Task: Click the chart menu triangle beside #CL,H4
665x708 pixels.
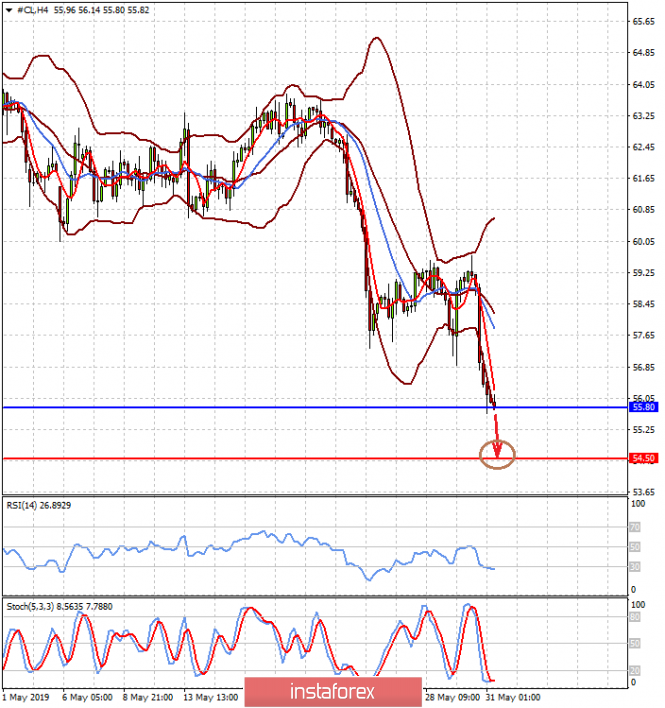Action: tap(9, 10)
